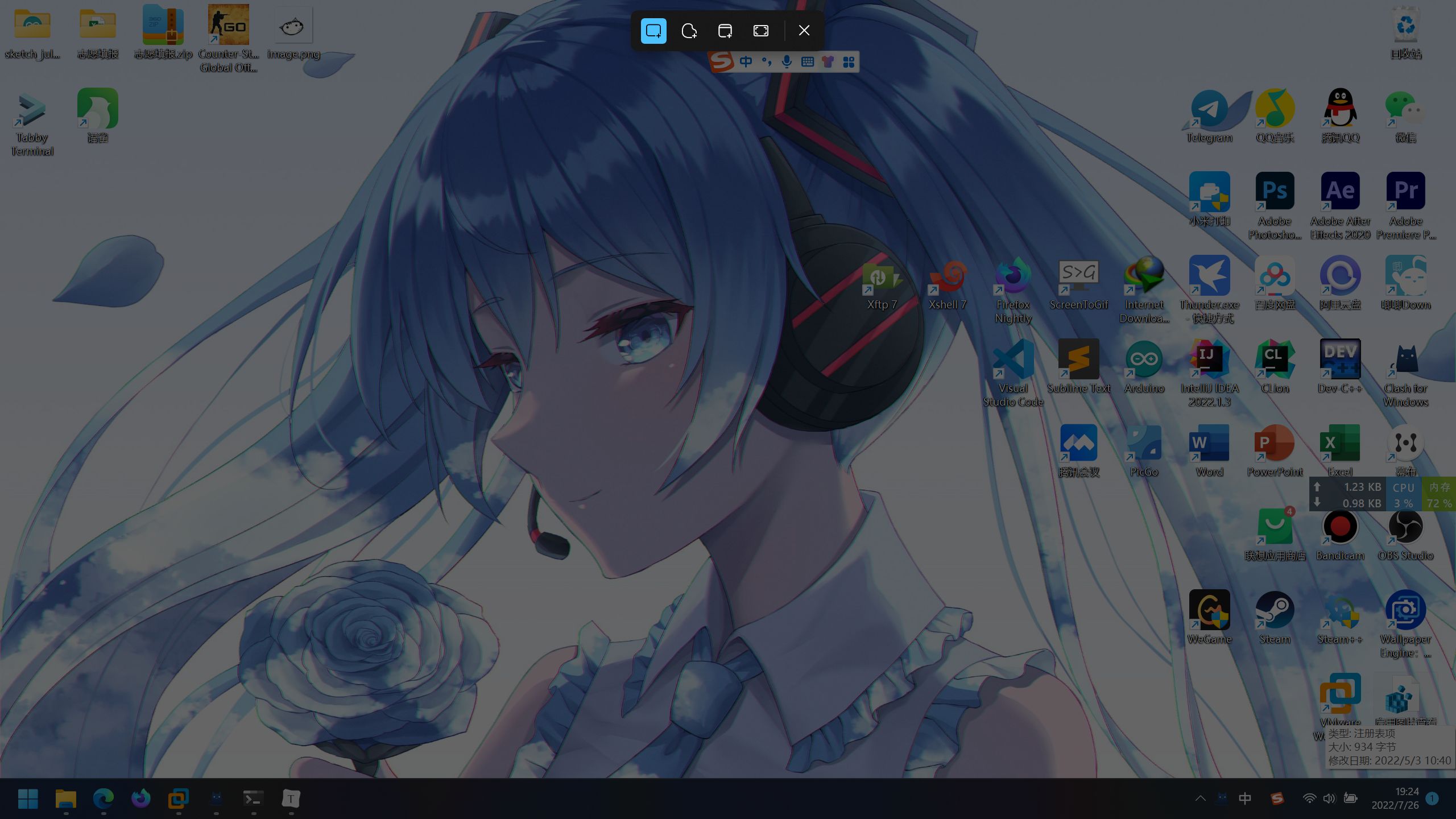The image size is (1456, 819).
Task: Open IntelliJ IDEA desktop icon
Action: coord(1209,359)
